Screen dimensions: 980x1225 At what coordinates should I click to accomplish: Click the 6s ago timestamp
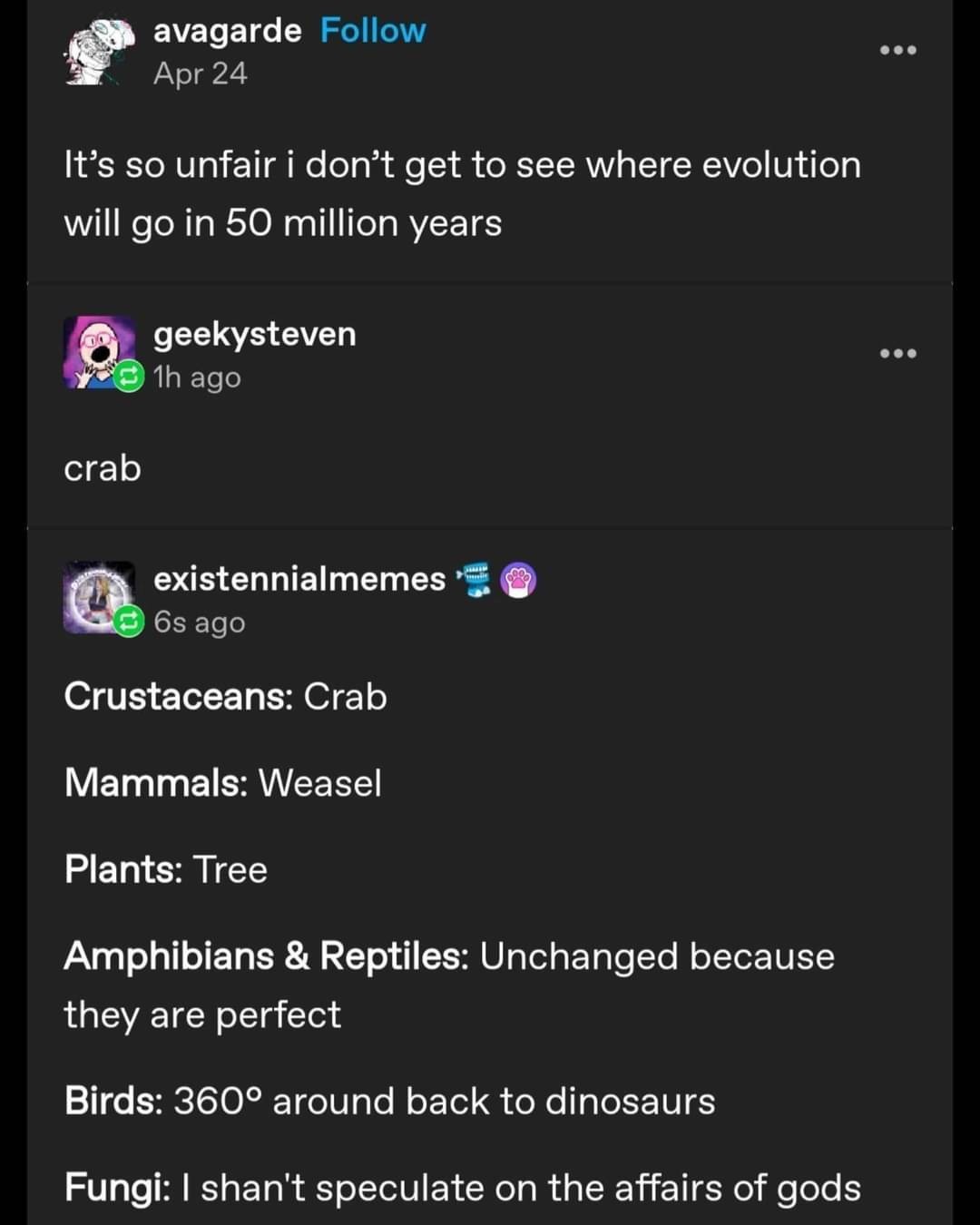(x=198, y=622)
